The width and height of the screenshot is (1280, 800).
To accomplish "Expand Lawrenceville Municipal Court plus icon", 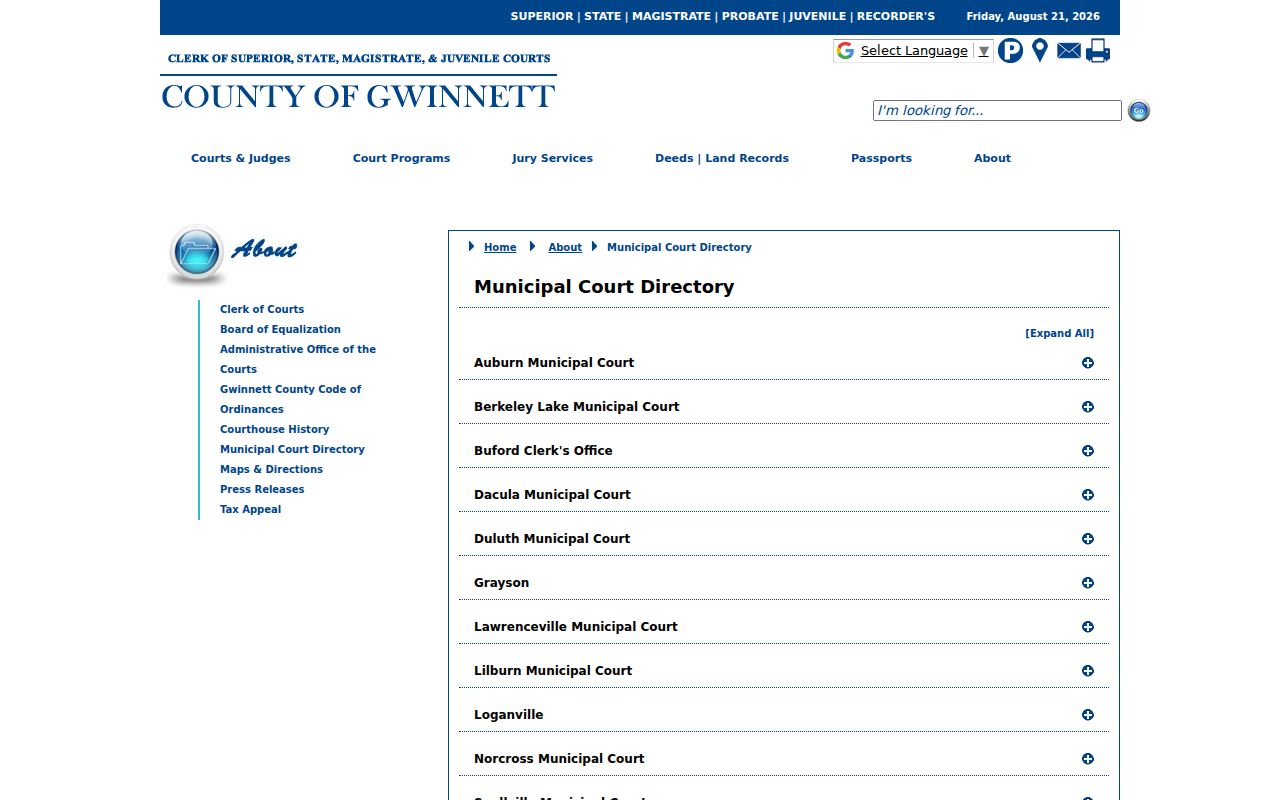I will pos(1088,627).
